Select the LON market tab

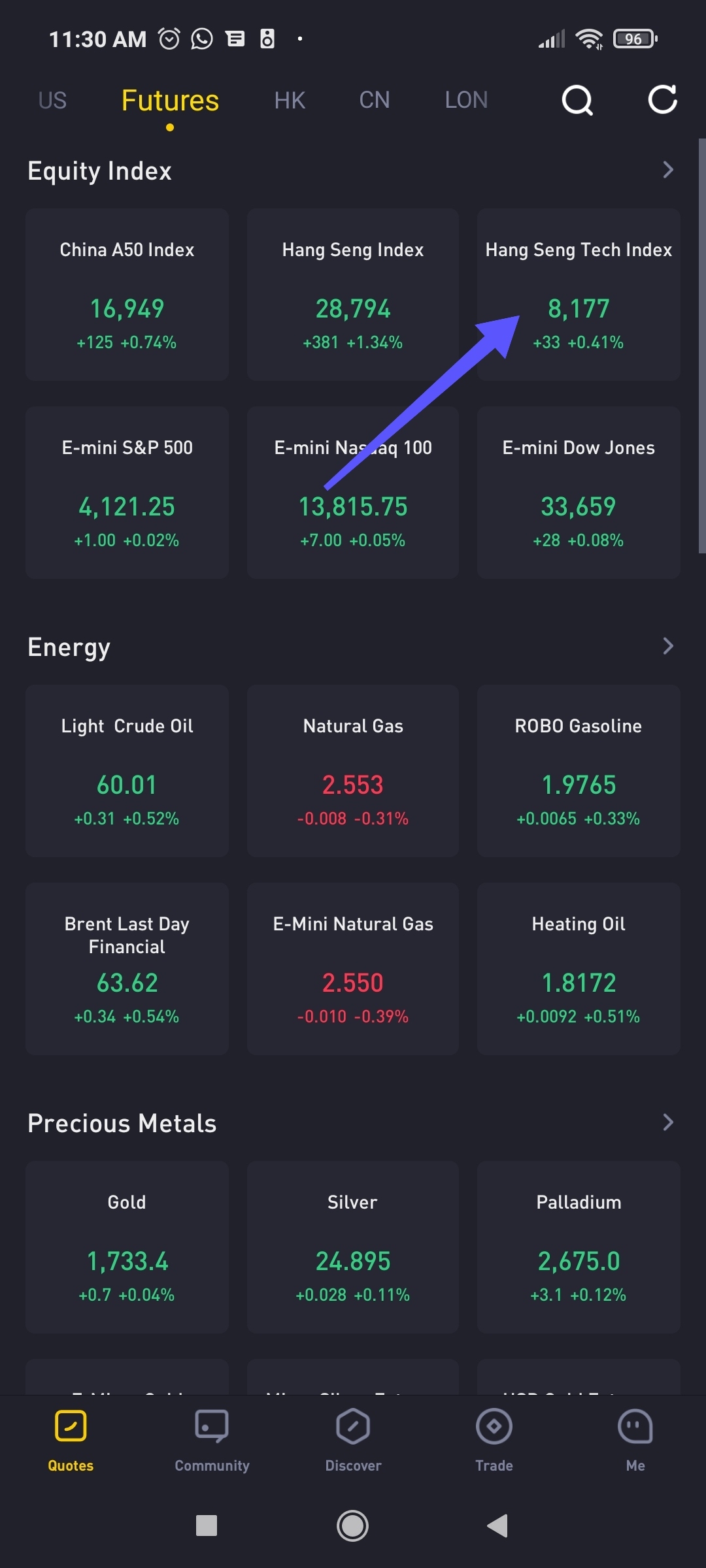(466, 100)
